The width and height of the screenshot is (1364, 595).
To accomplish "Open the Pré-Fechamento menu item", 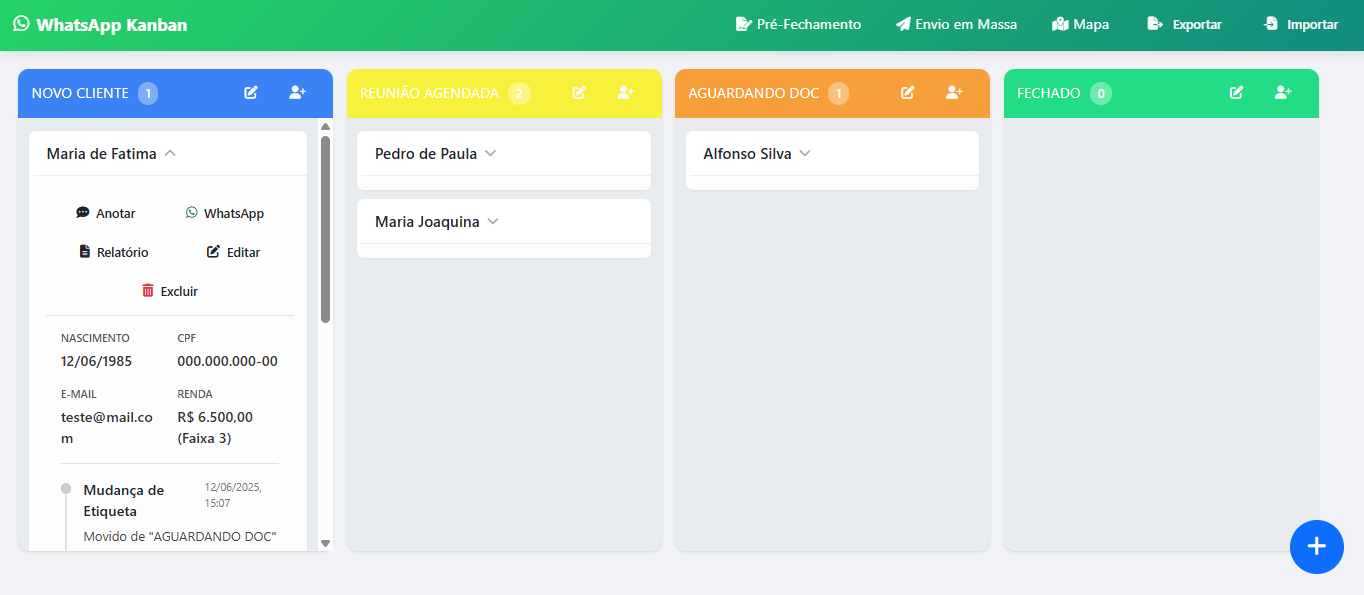I will 798,24.
